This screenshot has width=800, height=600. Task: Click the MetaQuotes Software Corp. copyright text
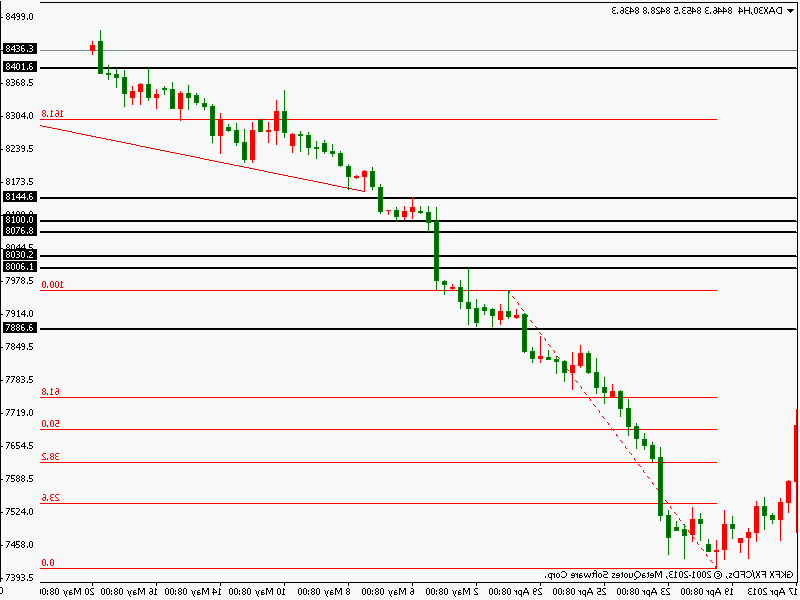pos(671,575)
